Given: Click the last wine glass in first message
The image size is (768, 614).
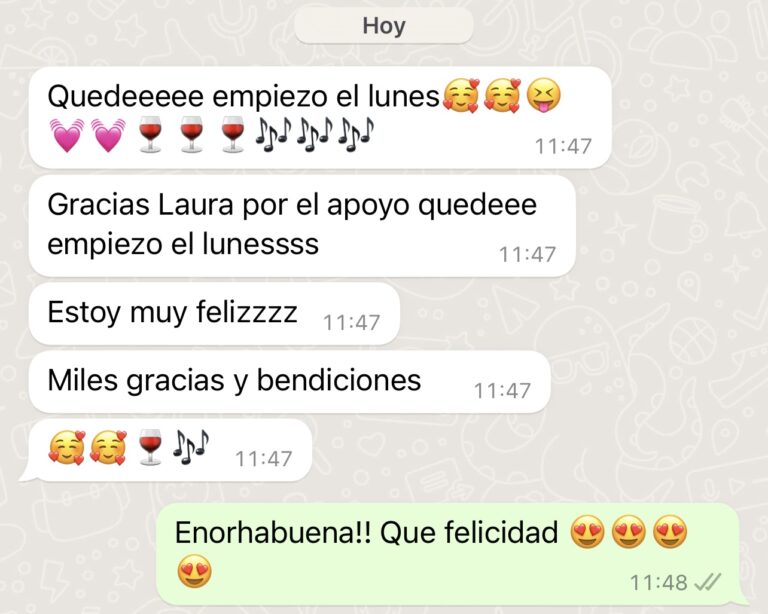Looking at the screenshot, I should pos(233,134).
